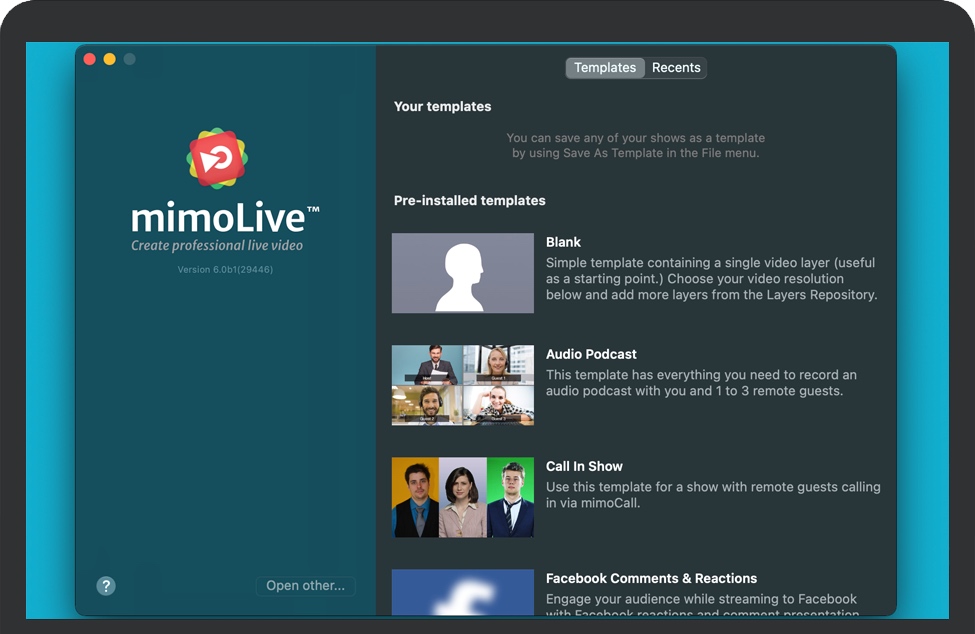Select the Audio Podcast template thumbnail
Viewport: 975px width, 634px height.
[x=463, y=385]
